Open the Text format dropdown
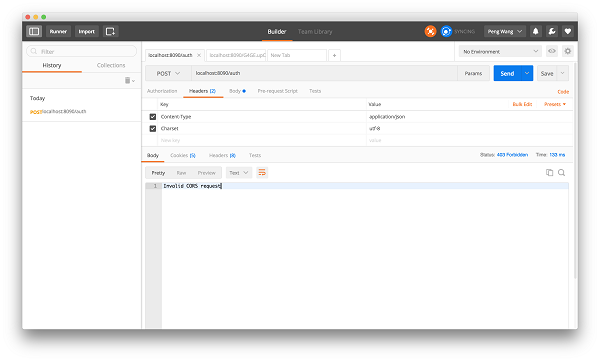Image resolution: width=600 pixels, height=361 pixels. (238, 173)
